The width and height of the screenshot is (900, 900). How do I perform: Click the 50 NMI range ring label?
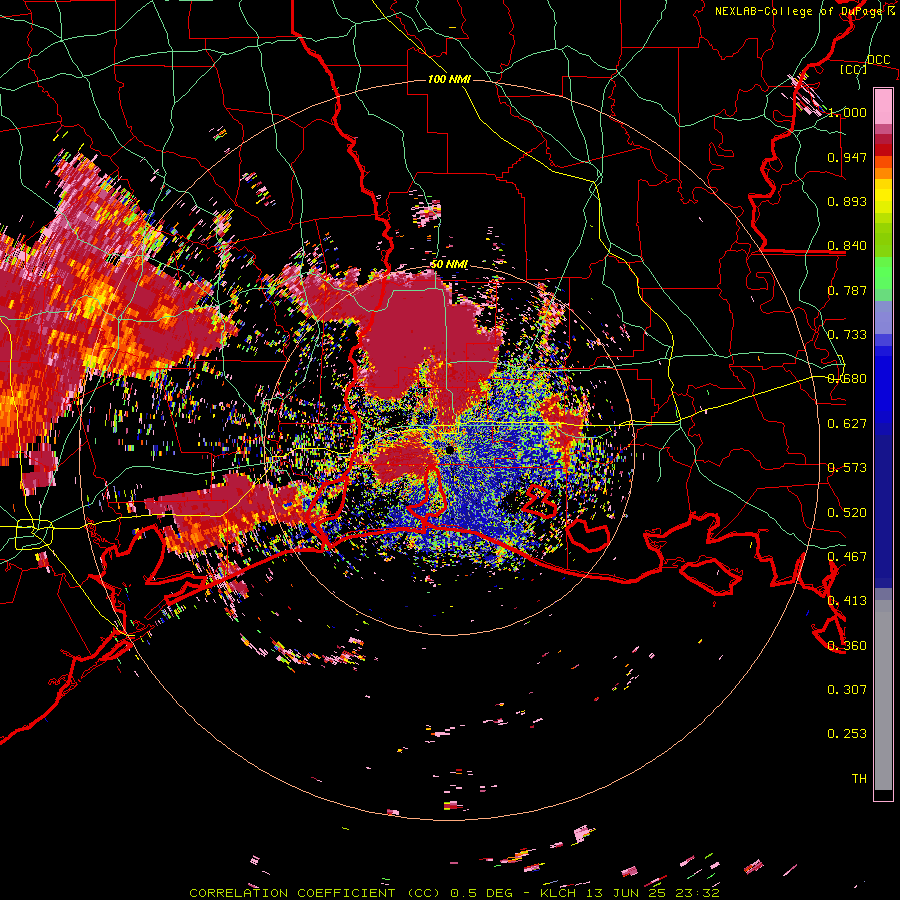[449, 265]
